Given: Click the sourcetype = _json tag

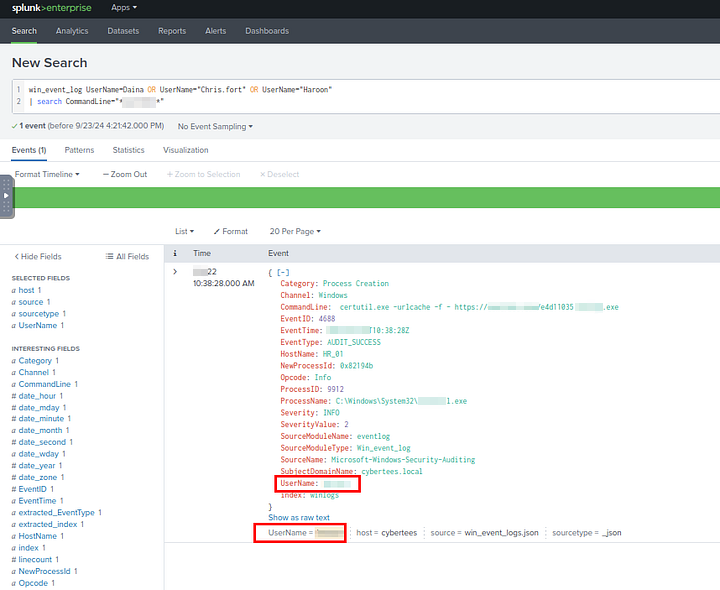Looking at the screenshot, I should click(586, 533).
